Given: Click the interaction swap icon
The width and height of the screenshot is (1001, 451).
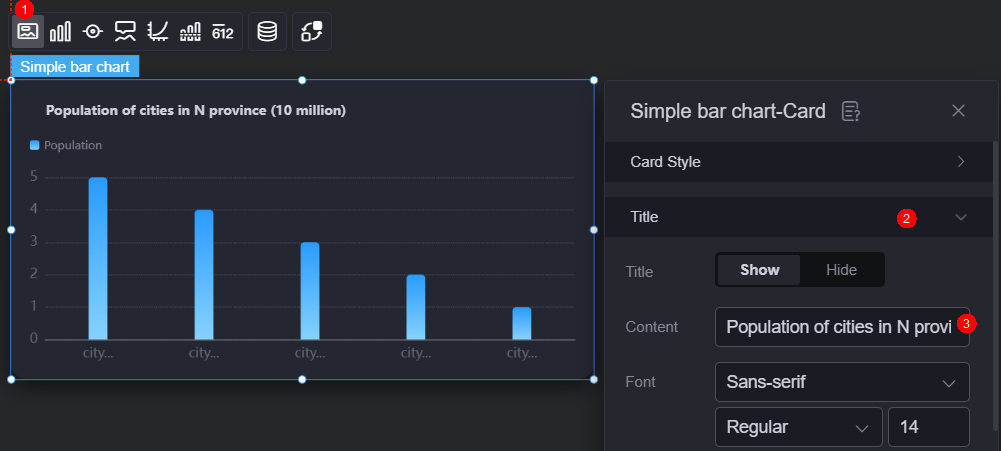Looking at the screenshot, I should click(x=312, y=31).
